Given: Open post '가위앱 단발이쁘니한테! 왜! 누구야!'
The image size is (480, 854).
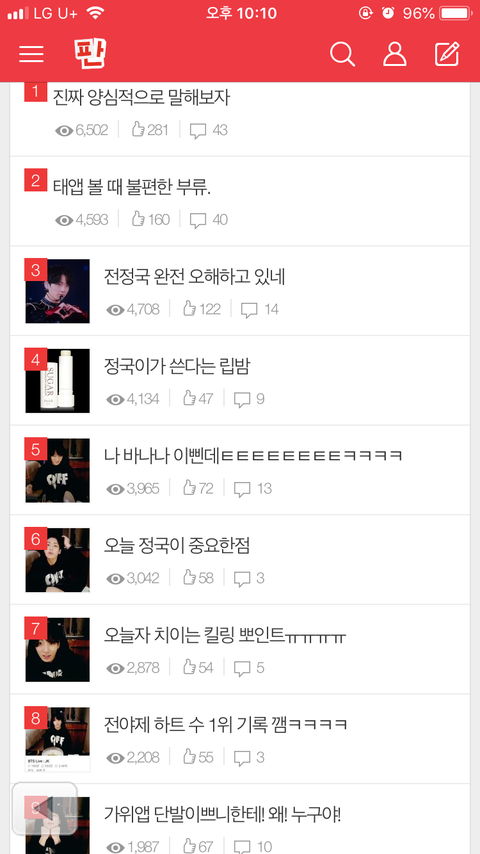Looking at the screenshot, I should click(222, 815).
